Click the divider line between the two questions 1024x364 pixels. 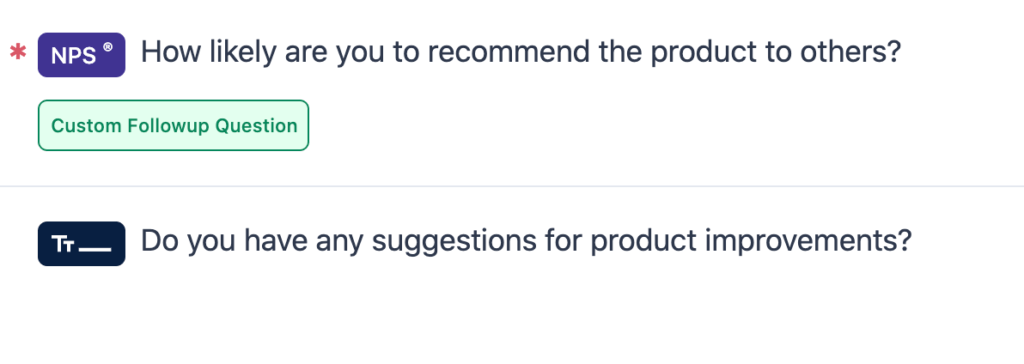point(512,186)
